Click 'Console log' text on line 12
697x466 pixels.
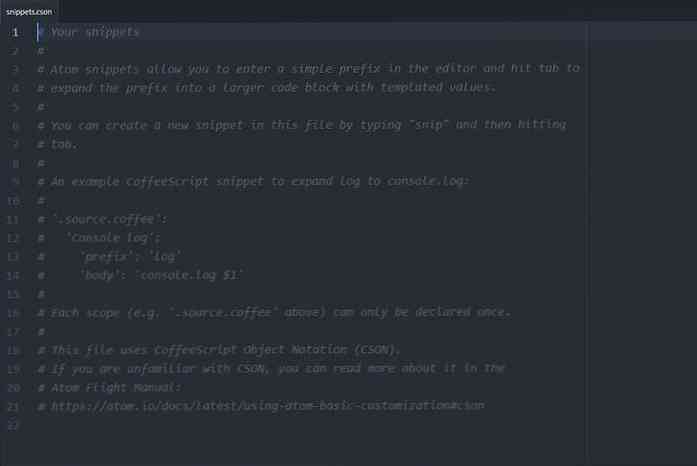click(111, 238)
